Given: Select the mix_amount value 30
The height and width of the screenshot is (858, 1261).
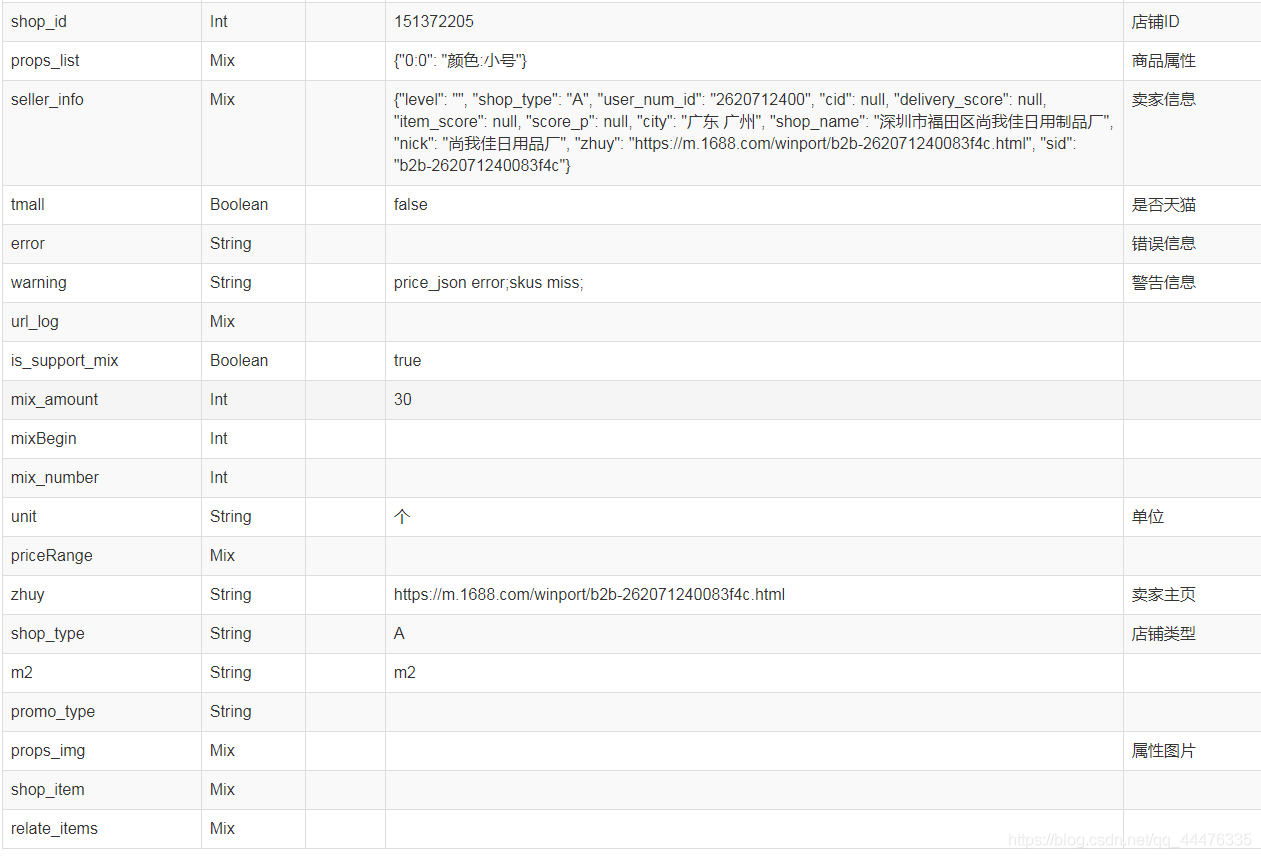Looking at the screenshot, I should click(x=403, y=400).
